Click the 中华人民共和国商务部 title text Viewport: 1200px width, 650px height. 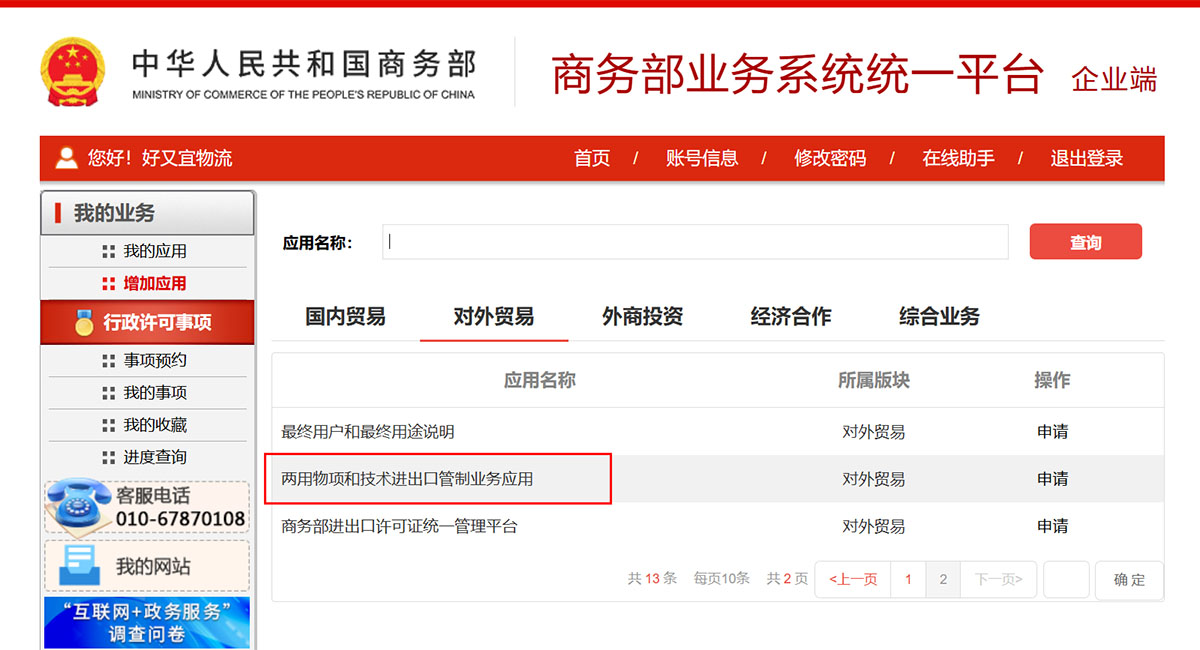[304, 64]
